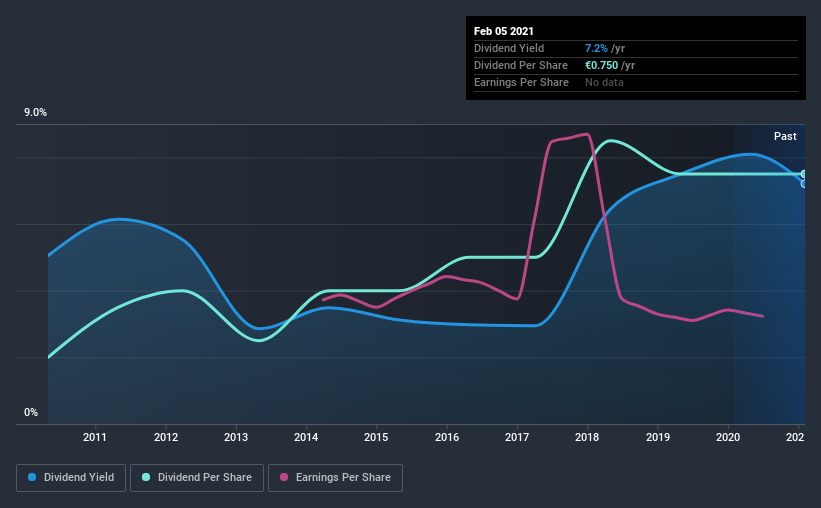Screen dimensions: 821x508
Task: Click the 0% y-axis label
Action: (31, 413)
